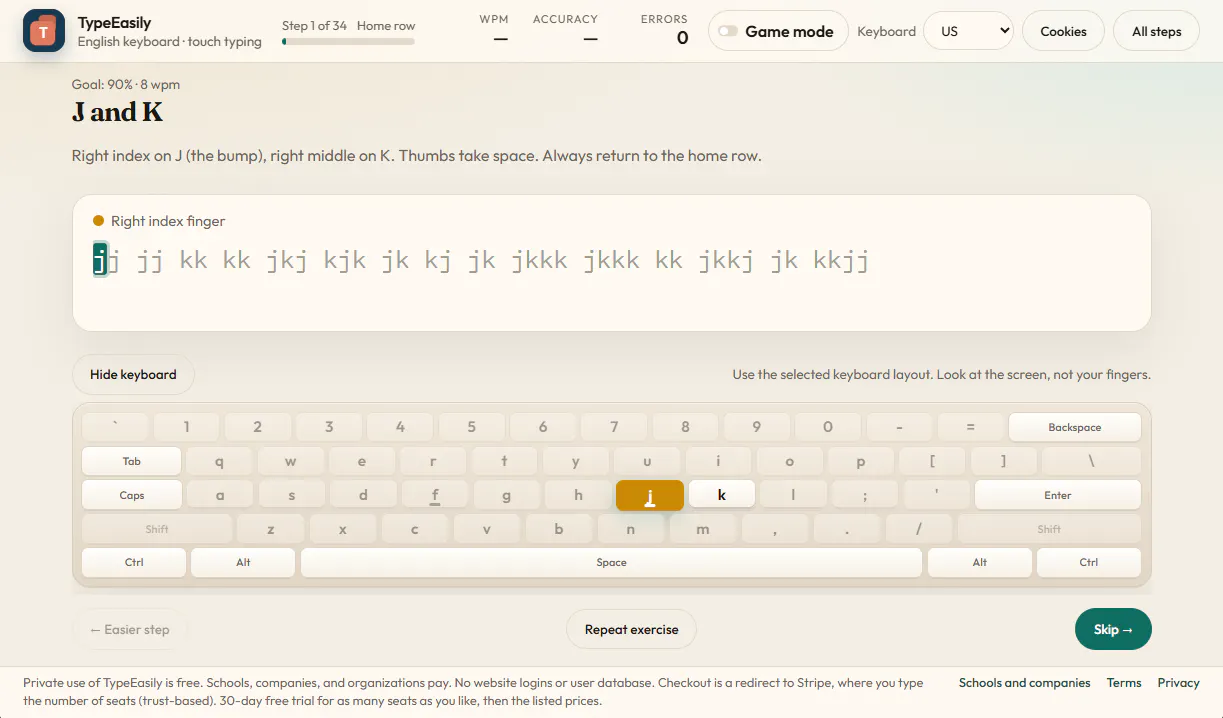Click the Right index finger hint label
This screenshot has width=1223, height=718.
coord(168,221)
